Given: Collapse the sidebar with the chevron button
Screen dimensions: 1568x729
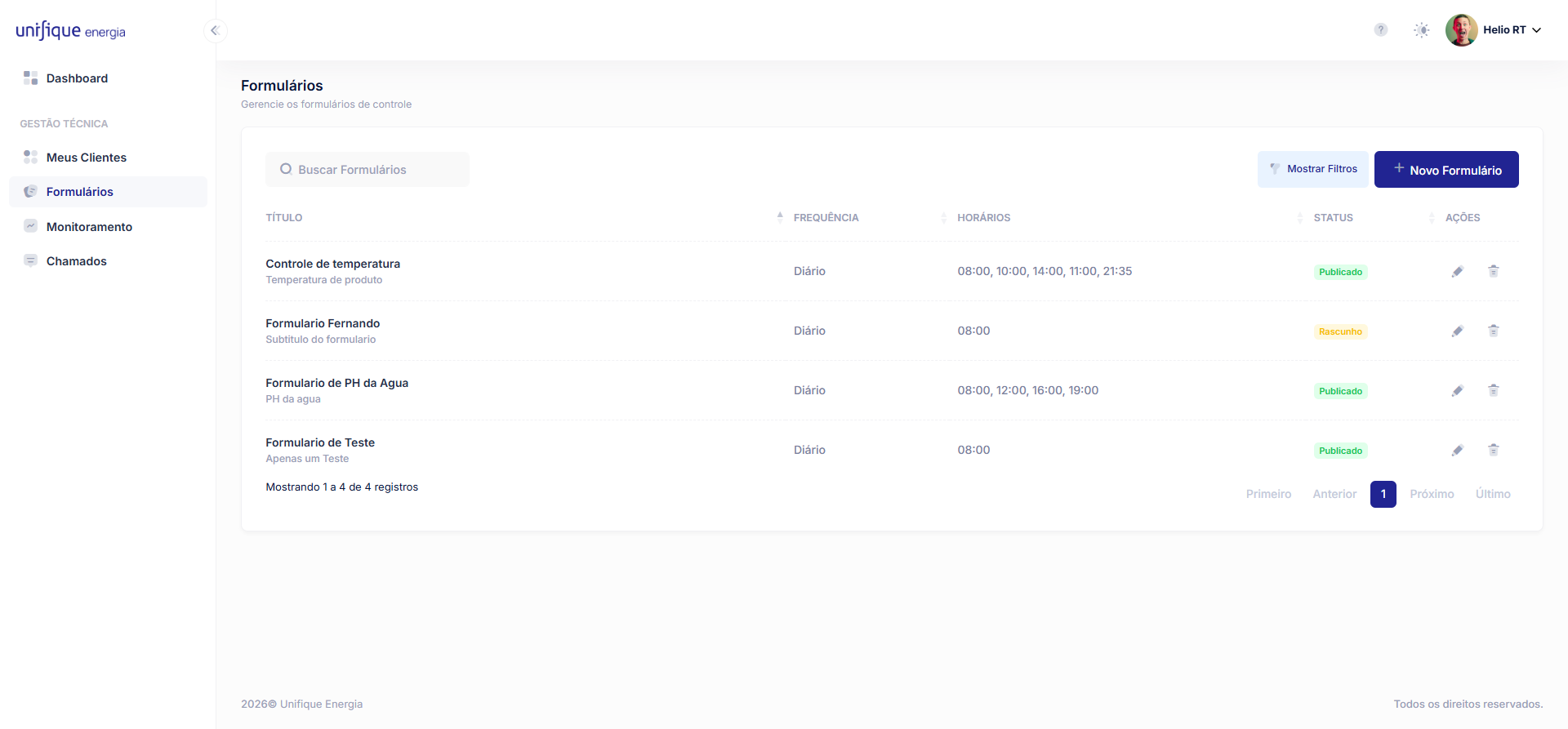Looking at the screenshot, I should click(215, 31).
